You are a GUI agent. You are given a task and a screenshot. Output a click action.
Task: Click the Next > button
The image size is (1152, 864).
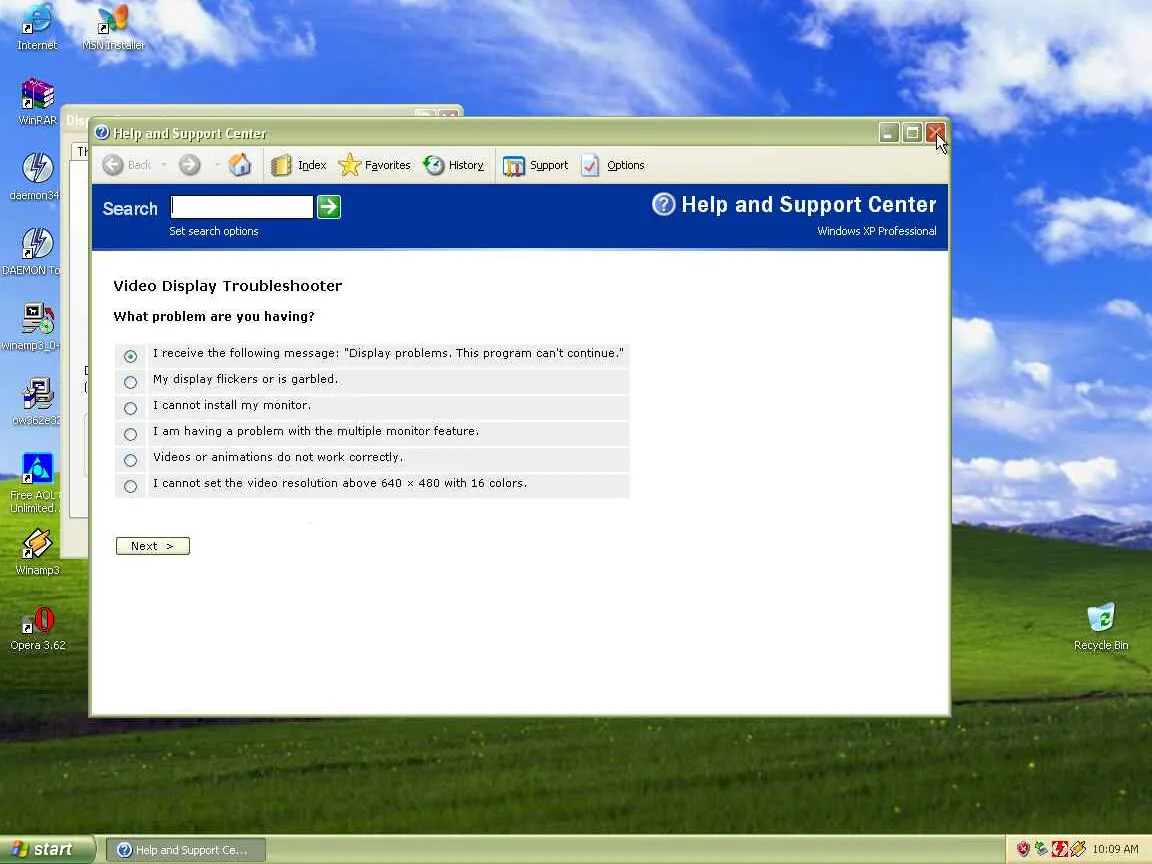pyautogui.click(x=153, y=546)
